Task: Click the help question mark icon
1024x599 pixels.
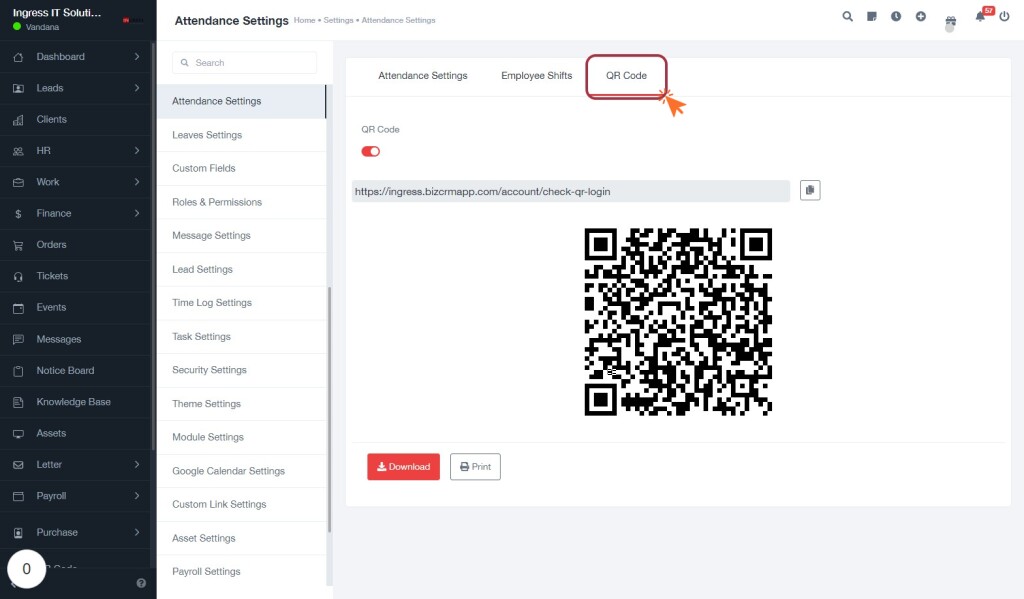Action: point(141,583)
